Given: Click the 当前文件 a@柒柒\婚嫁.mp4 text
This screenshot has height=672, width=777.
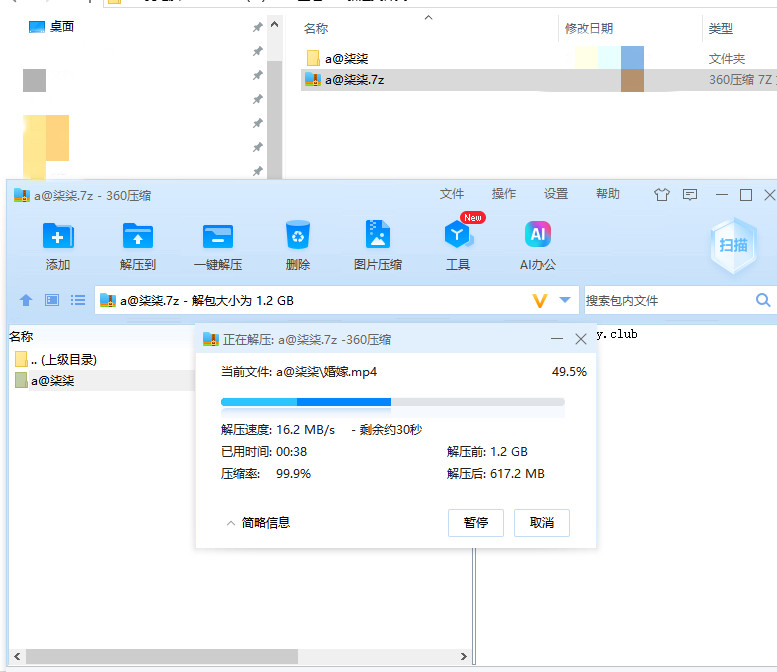Looking at the screenshot, I should pyautogui.click(x=299, y=372).
